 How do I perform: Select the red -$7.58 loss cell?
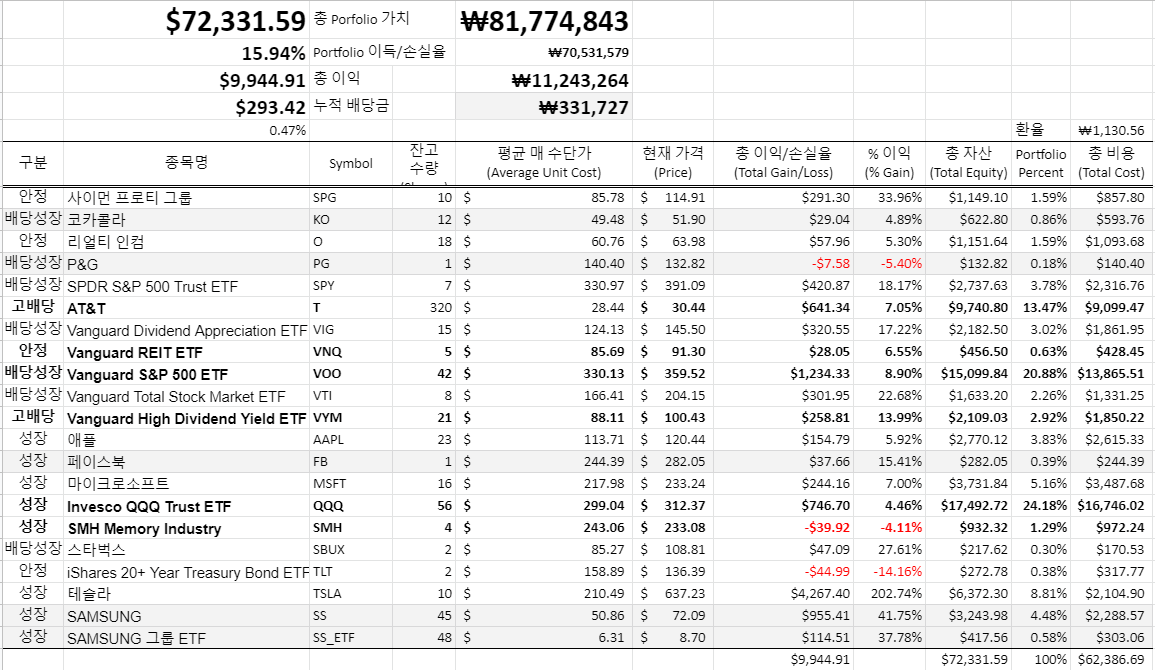(x=783, y=264)
